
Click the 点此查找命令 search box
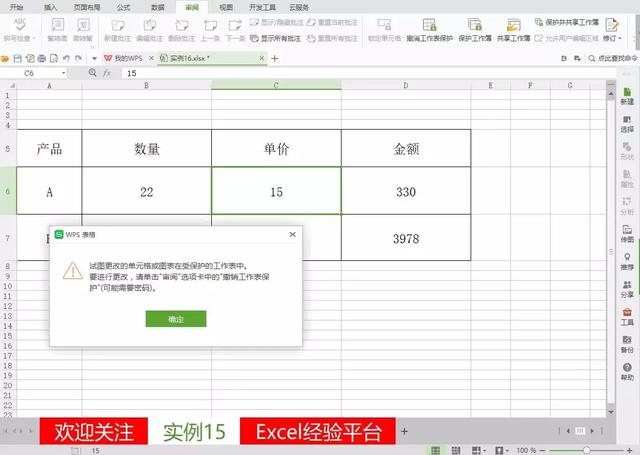[x=613, y=59]
